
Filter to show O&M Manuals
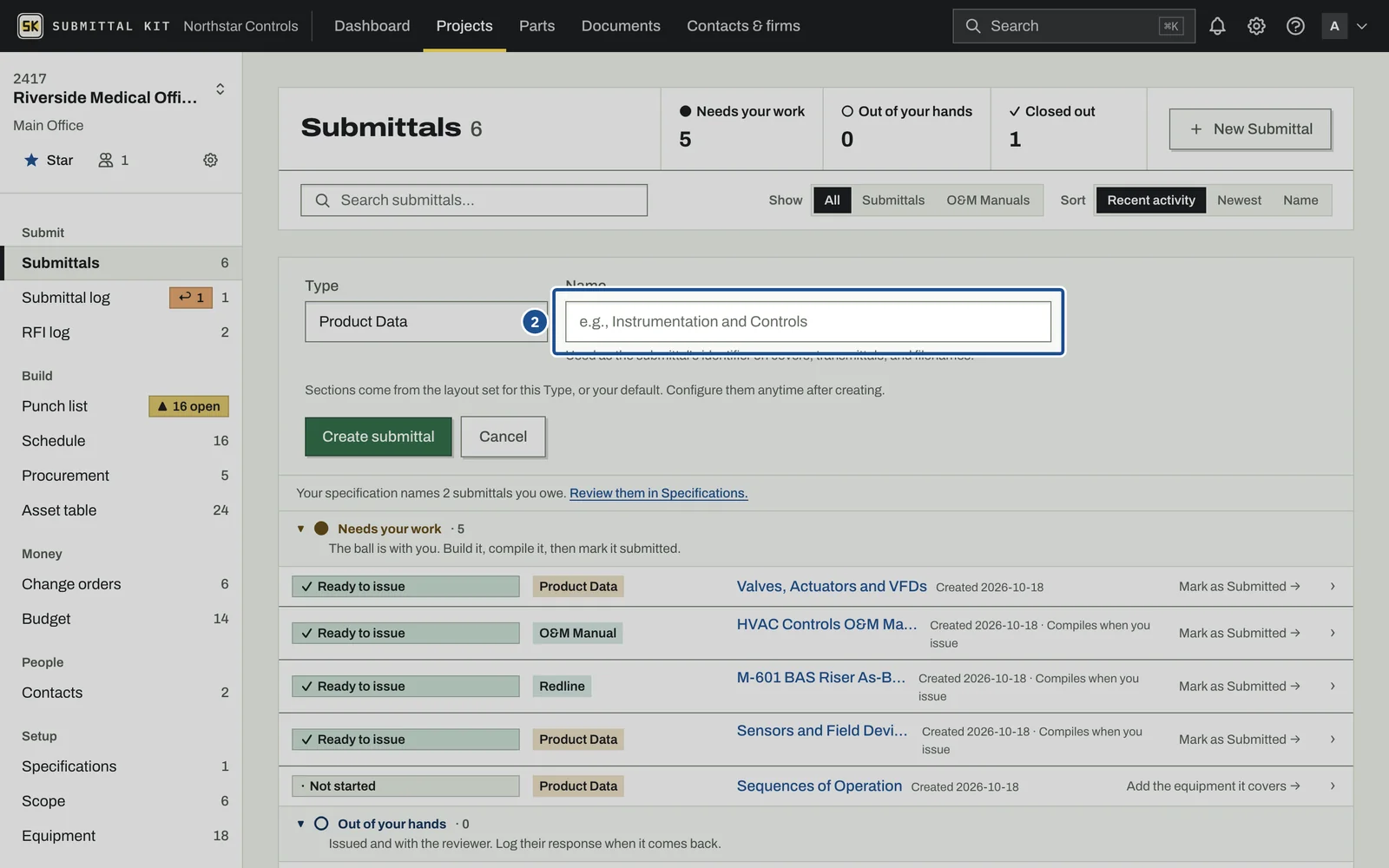988,200
